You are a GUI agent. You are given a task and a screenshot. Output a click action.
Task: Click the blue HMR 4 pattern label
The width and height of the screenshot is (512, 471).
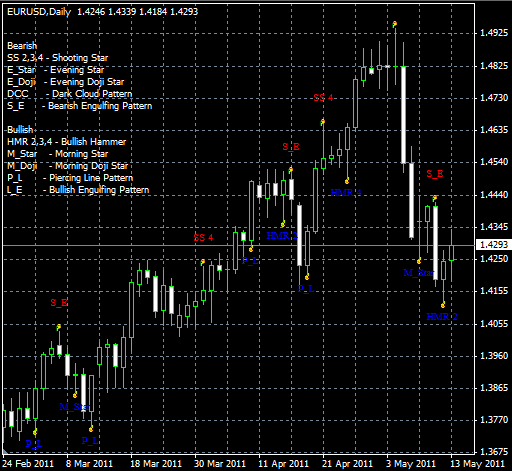346,192
